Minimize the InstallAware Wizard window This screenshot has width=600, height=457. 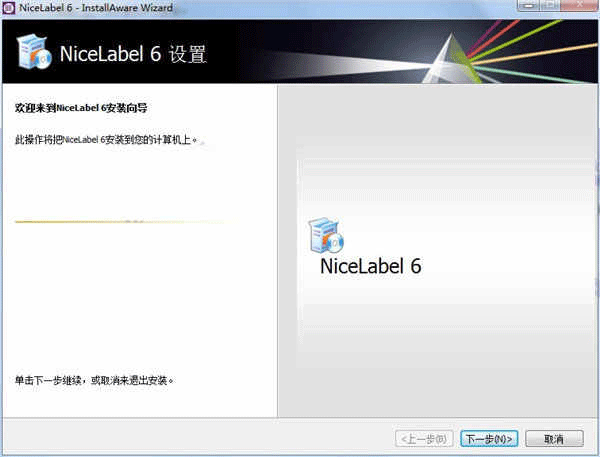click(530, 5)
